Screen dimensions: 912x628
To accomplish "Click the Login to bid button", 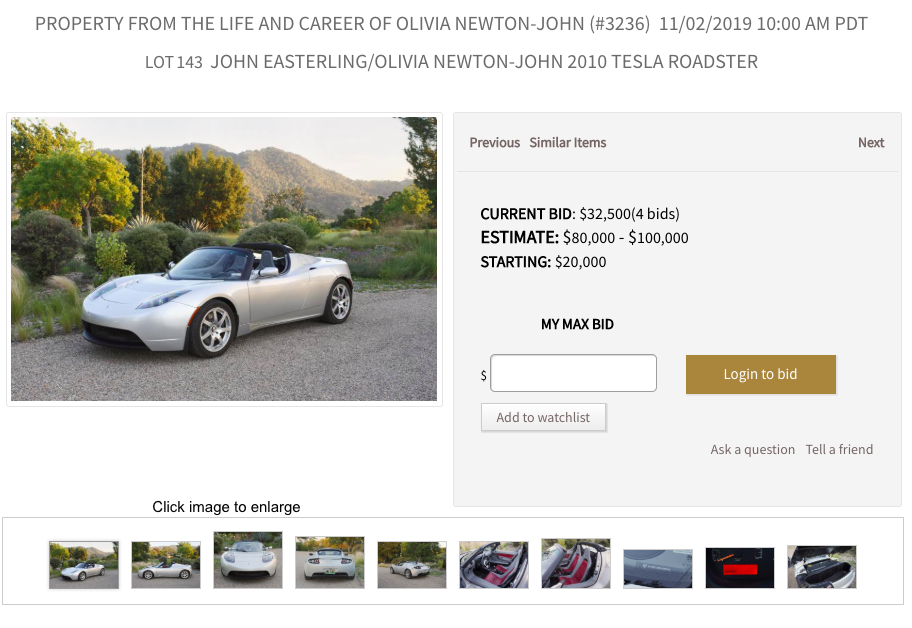I will [761, 374].
